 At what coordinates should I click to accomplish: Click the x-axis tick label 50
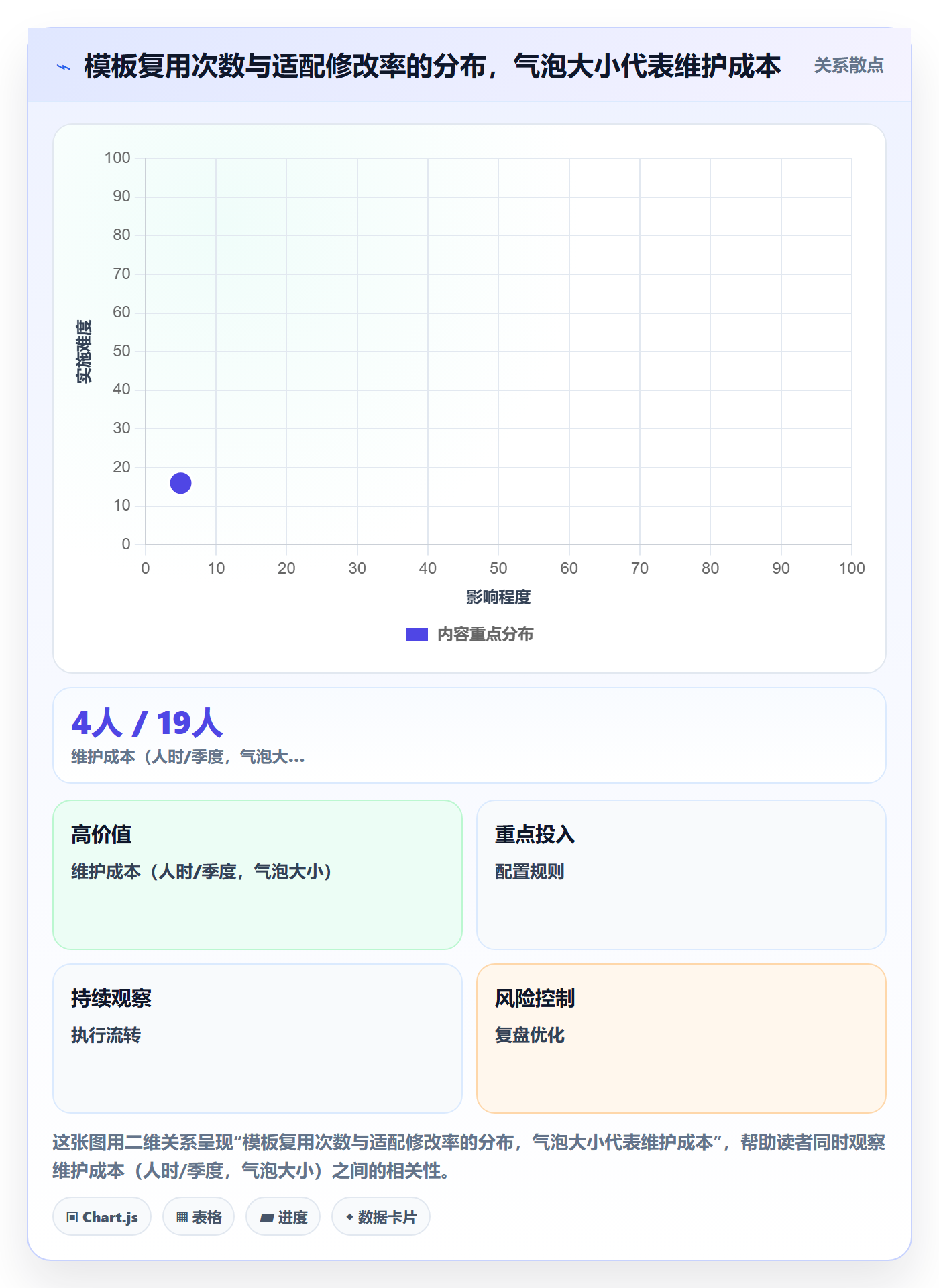498,568
